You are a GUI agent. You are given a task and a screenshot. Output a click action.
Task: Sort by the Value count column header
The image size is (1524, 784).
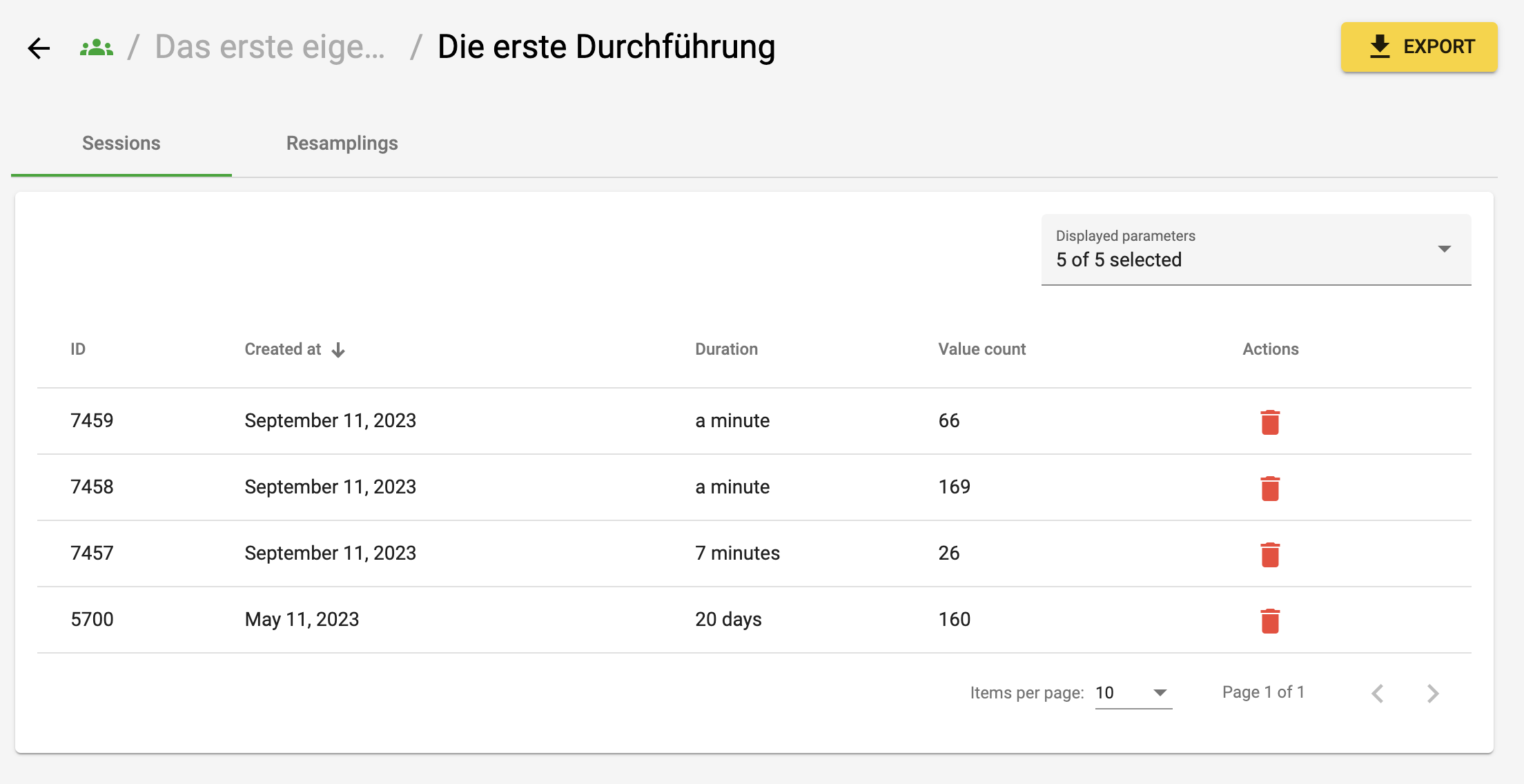pos(981,349)
